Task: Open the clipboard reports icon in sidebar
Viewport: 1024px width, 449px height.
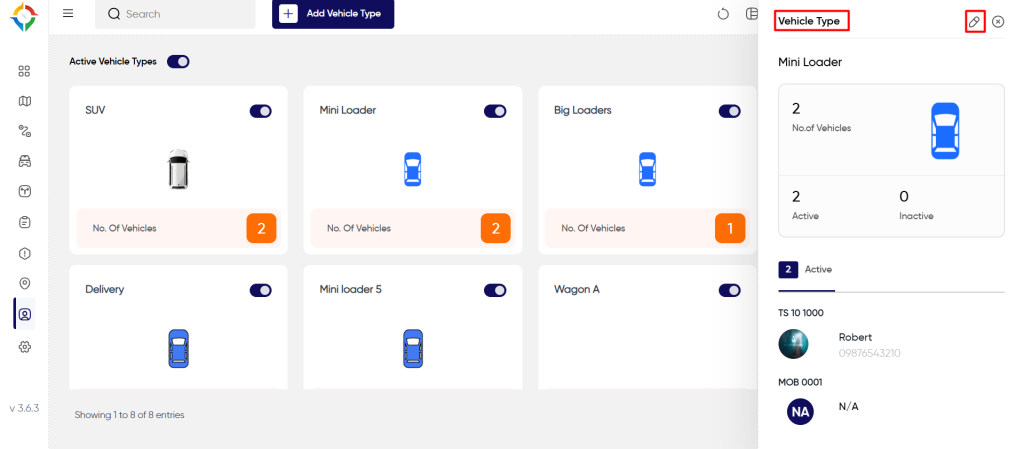Action: pyautogui.click(x=24, y=223)
